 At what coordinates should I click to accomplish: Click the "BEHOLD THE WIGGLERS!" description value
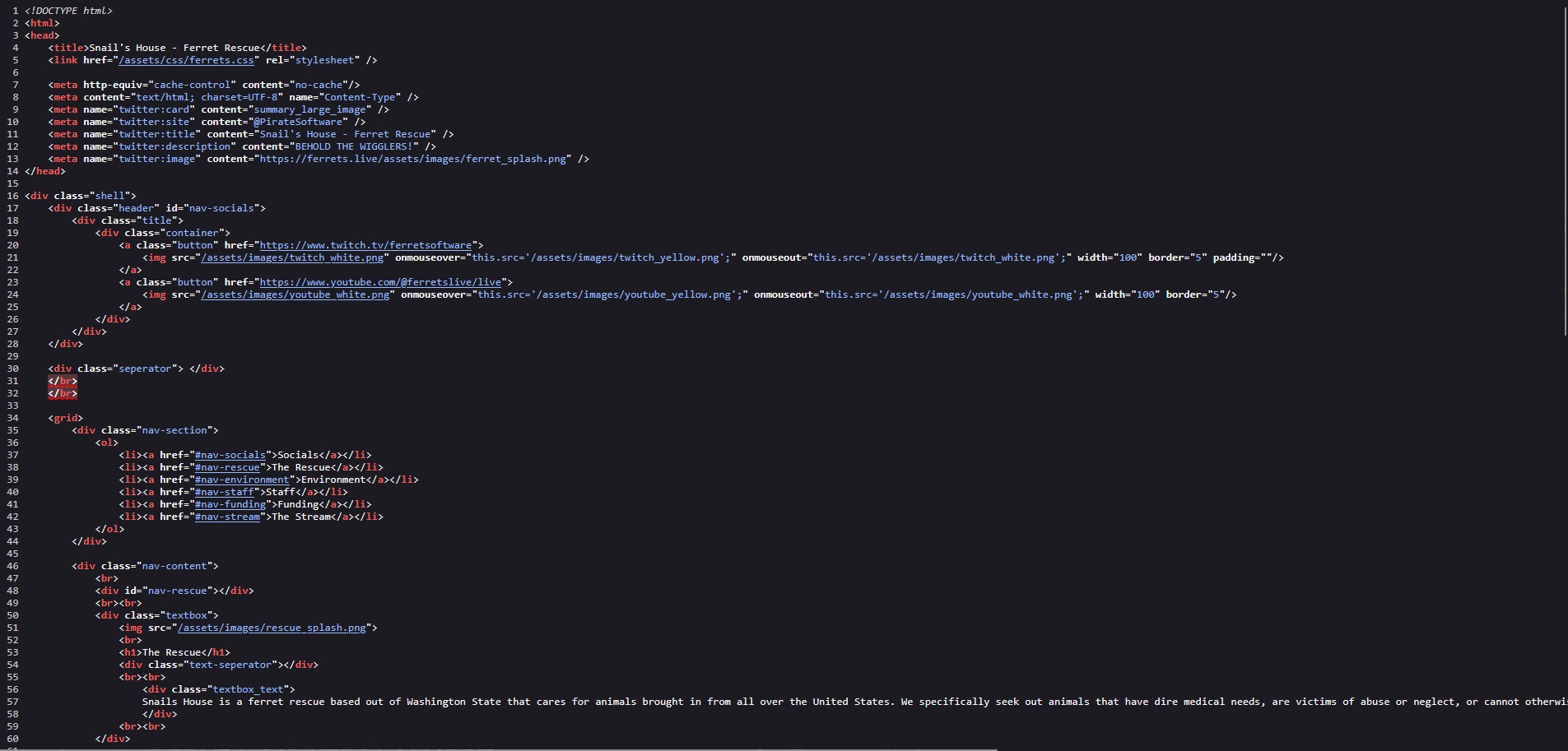[x=354, y=146]
